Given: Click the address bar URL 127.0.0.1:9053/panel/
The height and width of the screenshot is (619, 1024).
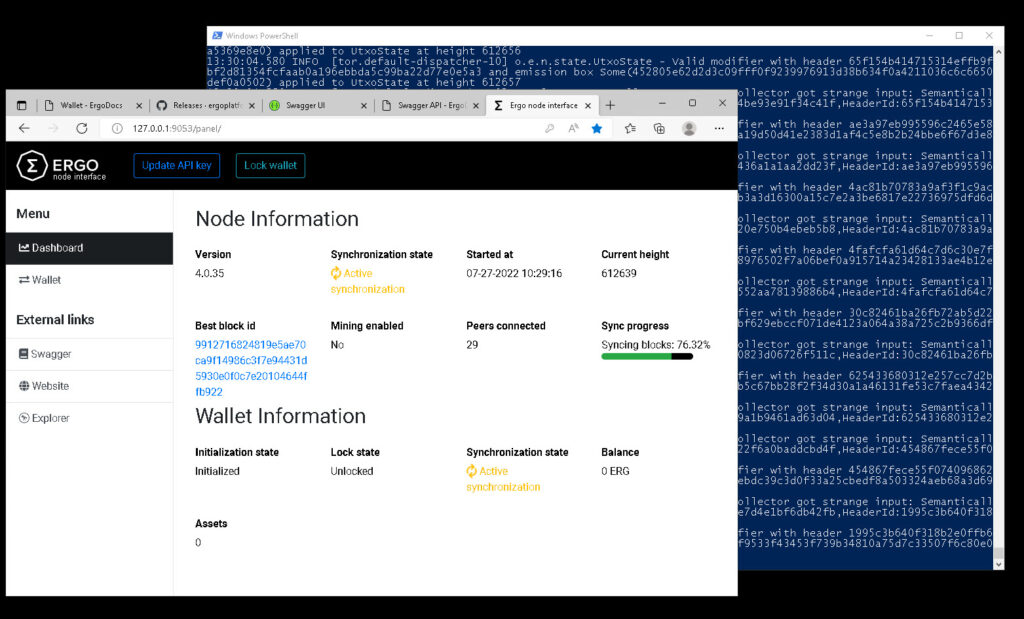Looking at the screenshot, I should click(177, 129).
